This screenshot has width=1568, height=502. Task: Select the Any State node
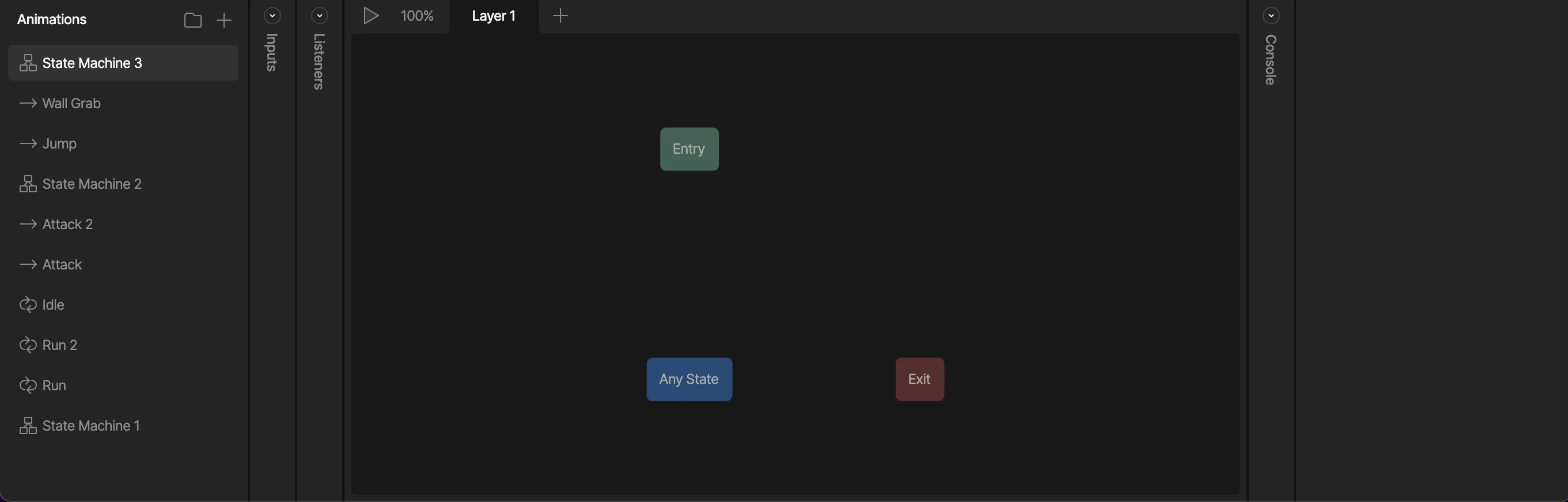click(689, 379)
